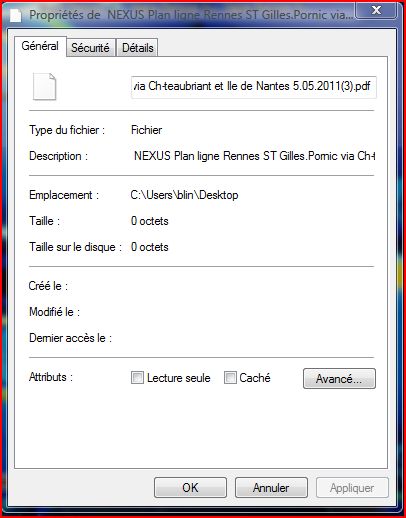The image size is (406, 518).
Task: Cancel changes with Annuler button
Action: coord(271,488)
